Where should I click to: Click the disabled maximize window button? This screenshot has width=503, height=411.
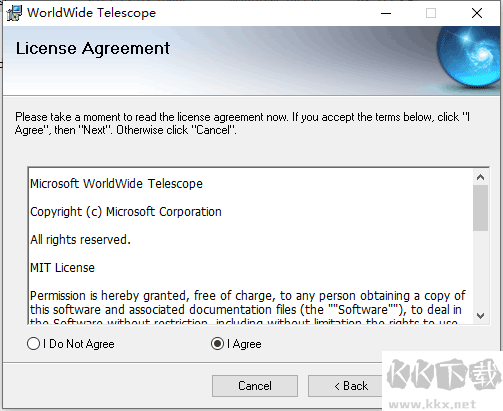[431, 13]
